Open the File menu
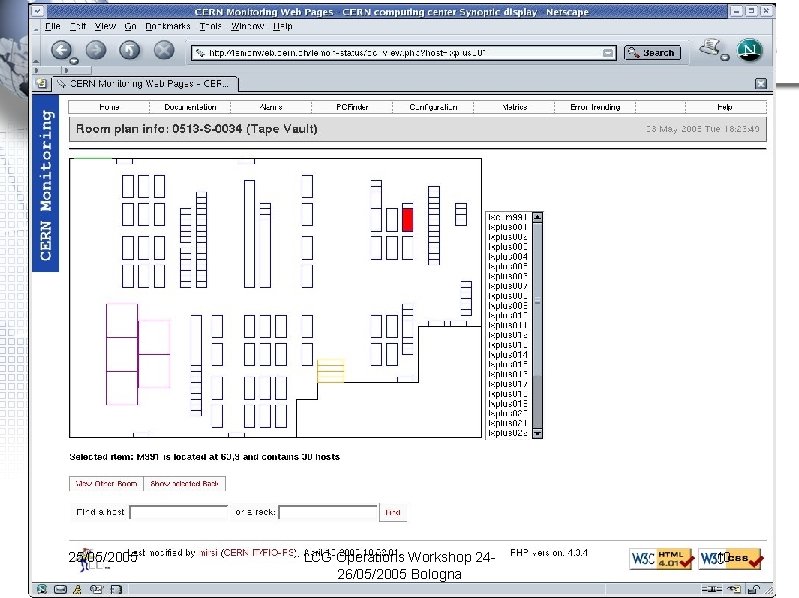The height and width of the screenshot is (598, 799). tap(52, 26)
